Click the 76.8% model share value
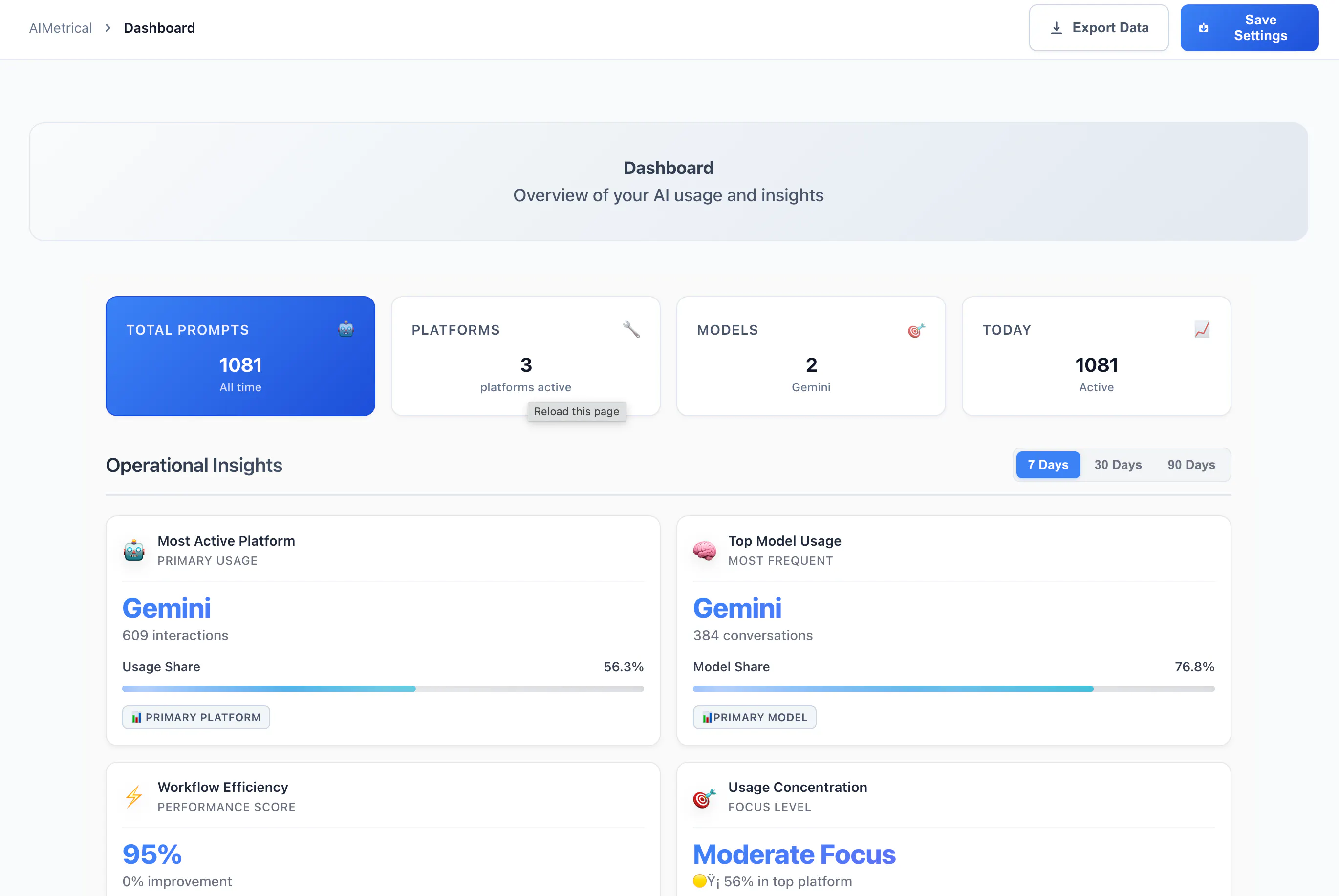This screenshot has width=1339, height=896. point(1194,667)
